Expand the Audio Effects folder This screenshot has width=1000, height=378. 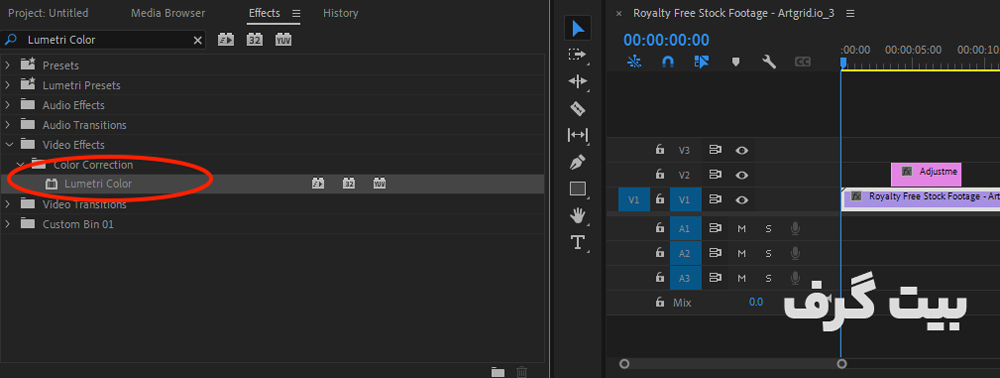point(8,105)
